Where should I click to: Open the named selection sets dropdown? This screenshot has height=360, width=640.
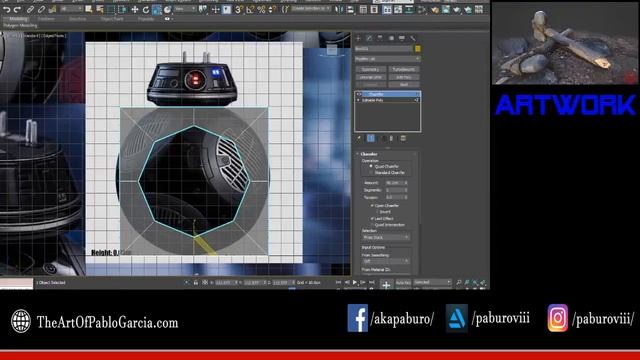(x=310, y=9)
